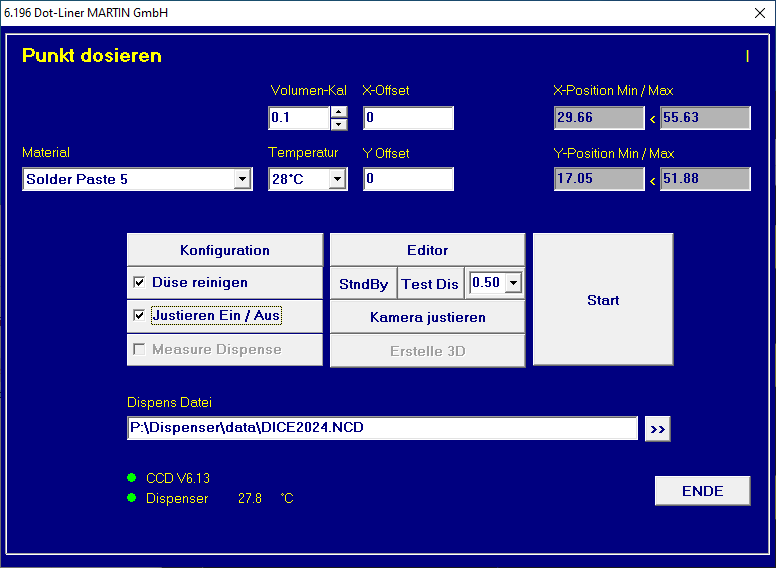The height and width of the screenshot is (568, 776).
Task: Click the Measure Dispense checkbox
Action: (140, 350)
